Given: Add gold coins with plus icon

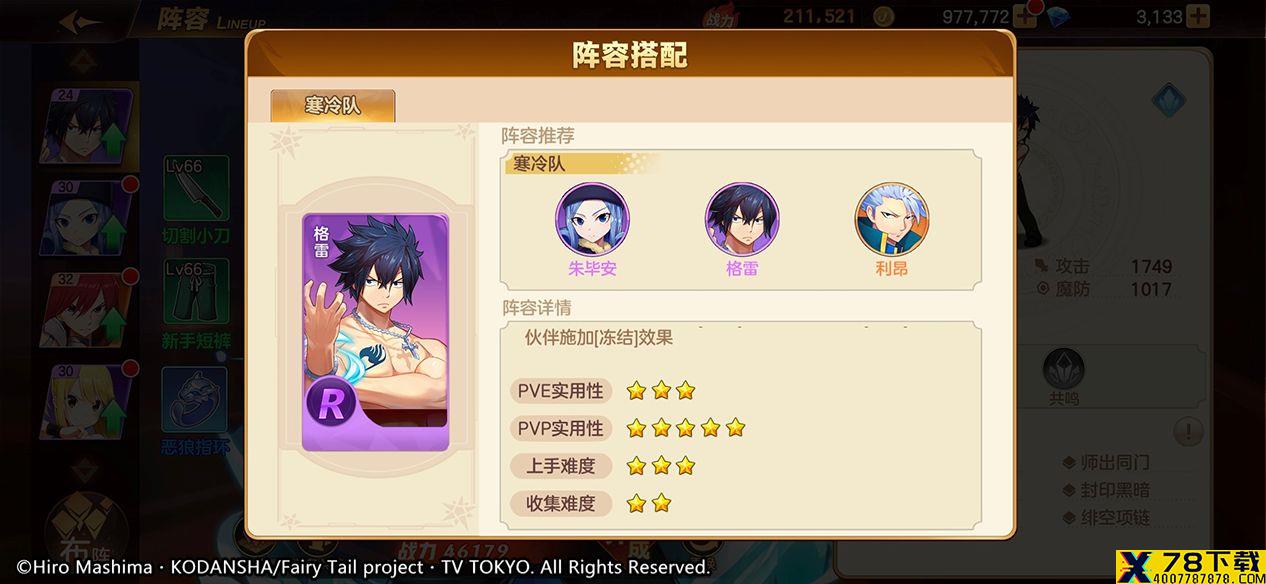Looking at the screenshot, I should [1023, 16].
